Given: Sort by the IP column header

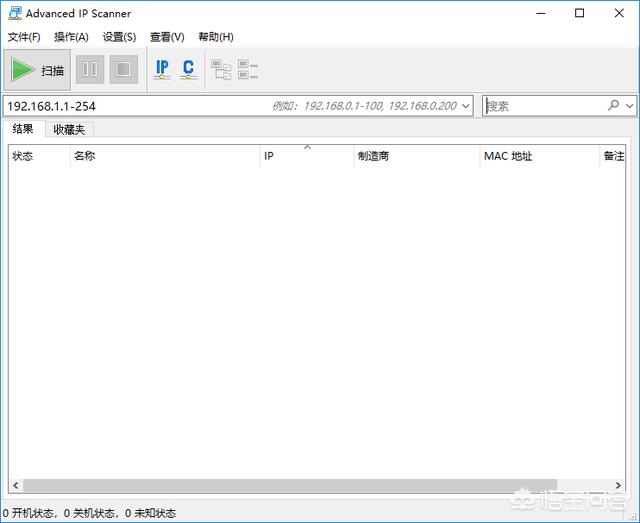Looking at the screenshot, I should [307, 156].
